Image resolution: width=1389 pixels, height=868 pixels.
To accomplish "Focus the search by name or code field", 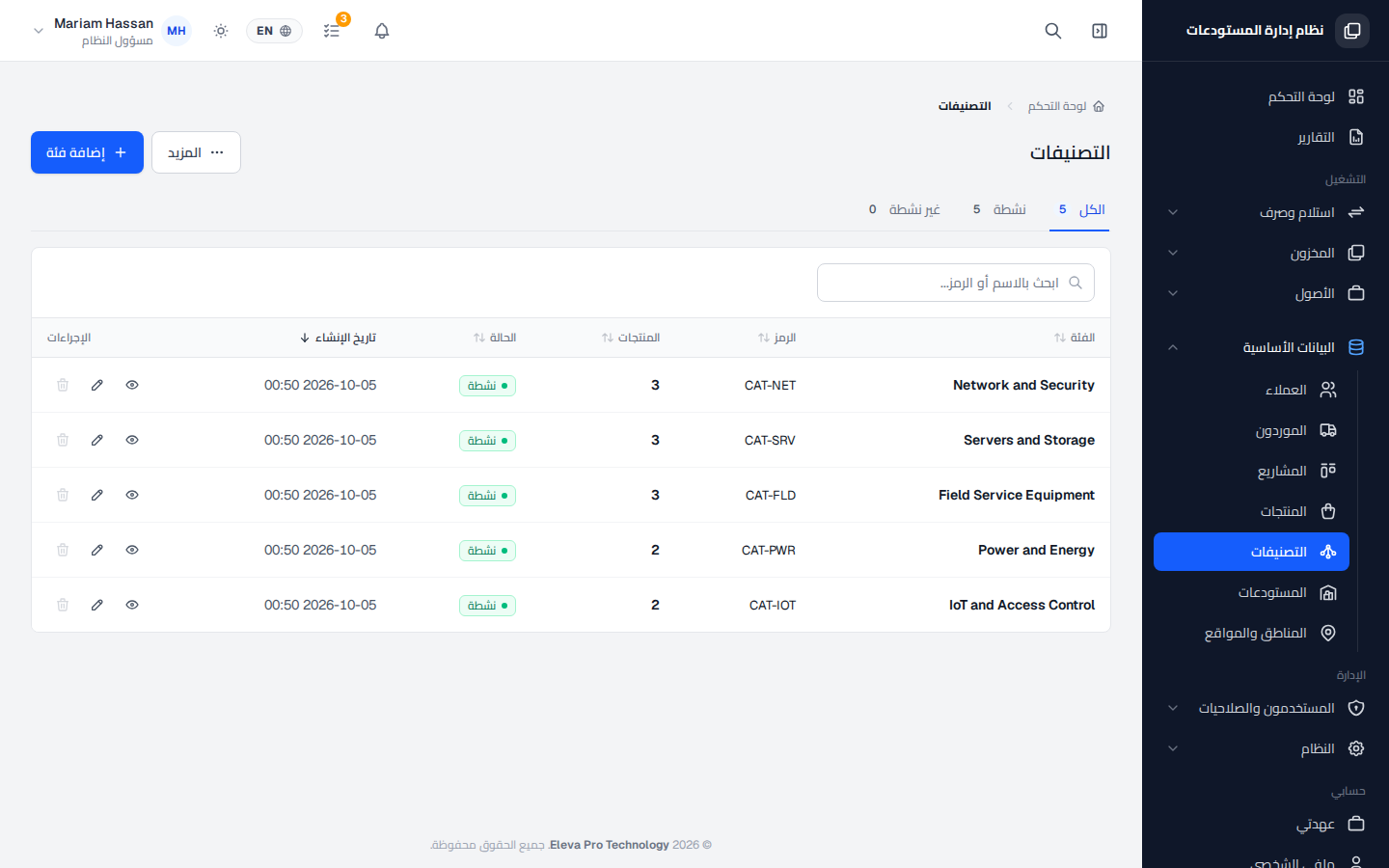I will tap(956, 283).
